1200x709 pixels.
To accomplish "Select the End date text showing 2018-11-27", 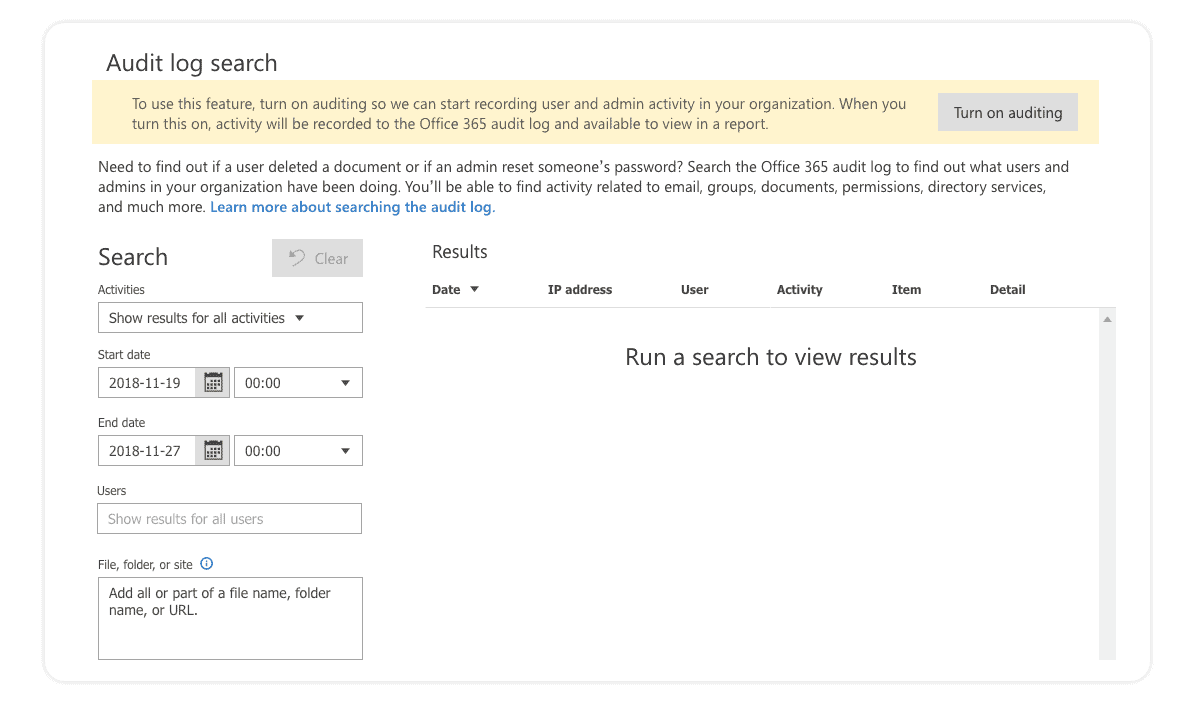I will pyautogui.click(x=145, y=450).
